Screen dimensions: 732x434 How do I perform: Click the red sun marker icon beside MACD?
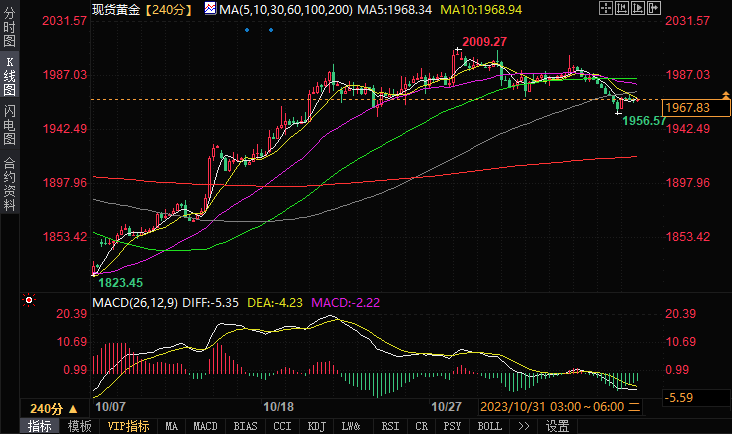point(29,300)
